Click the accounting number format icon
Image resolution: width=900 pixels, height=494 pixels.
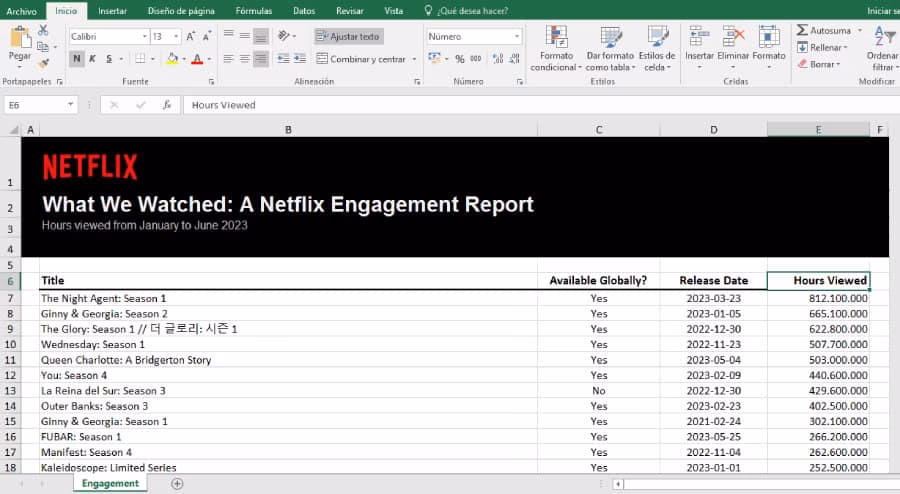click(x=435, y=59)
